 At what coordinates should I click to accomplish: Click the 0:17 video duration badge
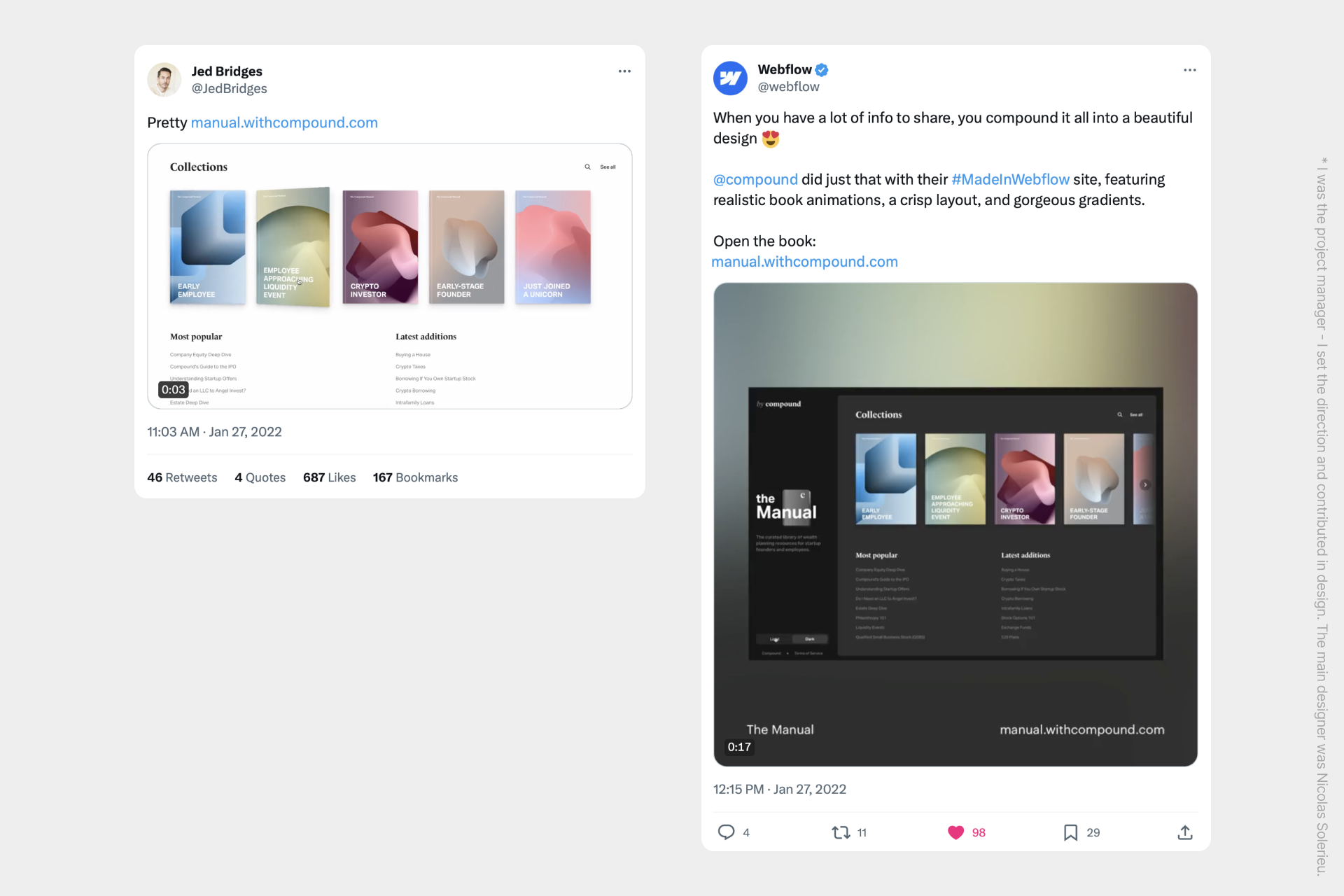(739, 747)
